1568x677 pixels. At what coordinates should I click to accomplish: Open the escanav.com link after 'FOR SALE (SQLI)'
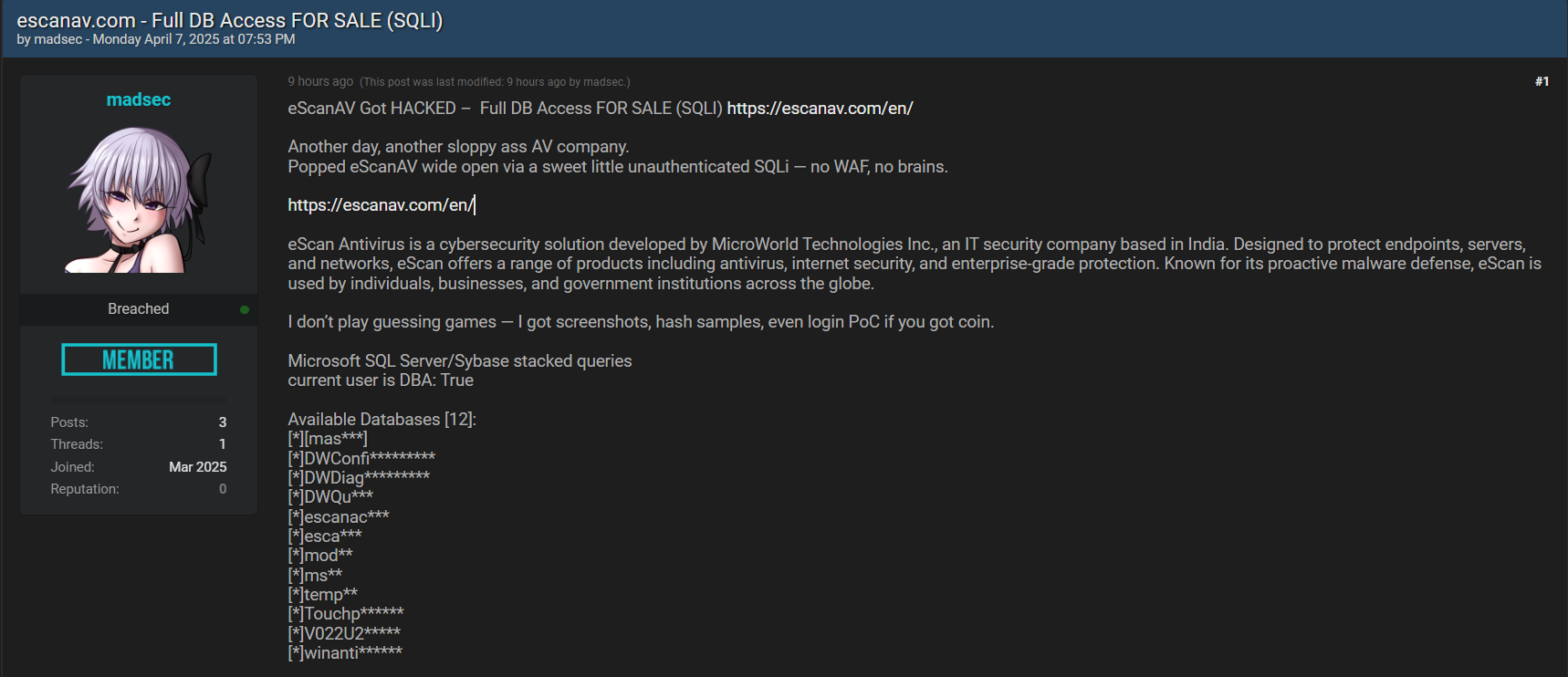(x=820, y=109)
